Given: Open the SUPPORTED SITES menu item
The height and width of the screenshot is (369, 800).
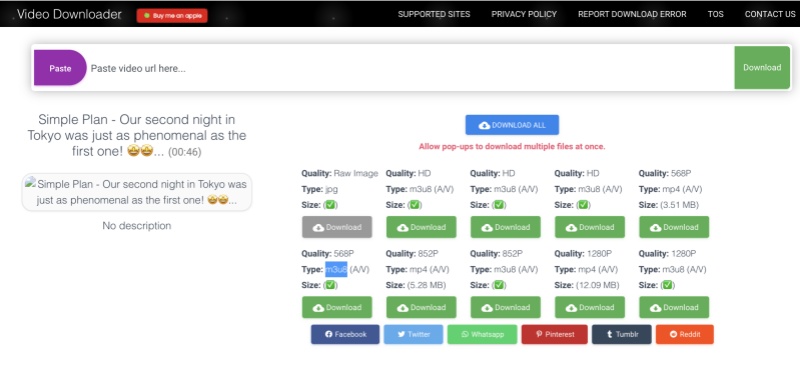Looking at the screenshot, I should [434, 14].
